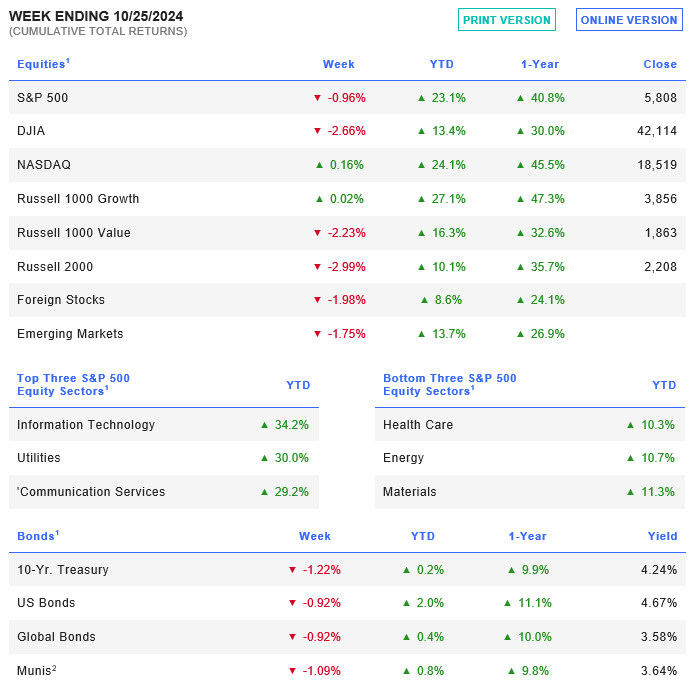The width and height of the screenshot is (697, 693).
Task: Select Information Technology YTD 34.2%
Action: (292, 425)
